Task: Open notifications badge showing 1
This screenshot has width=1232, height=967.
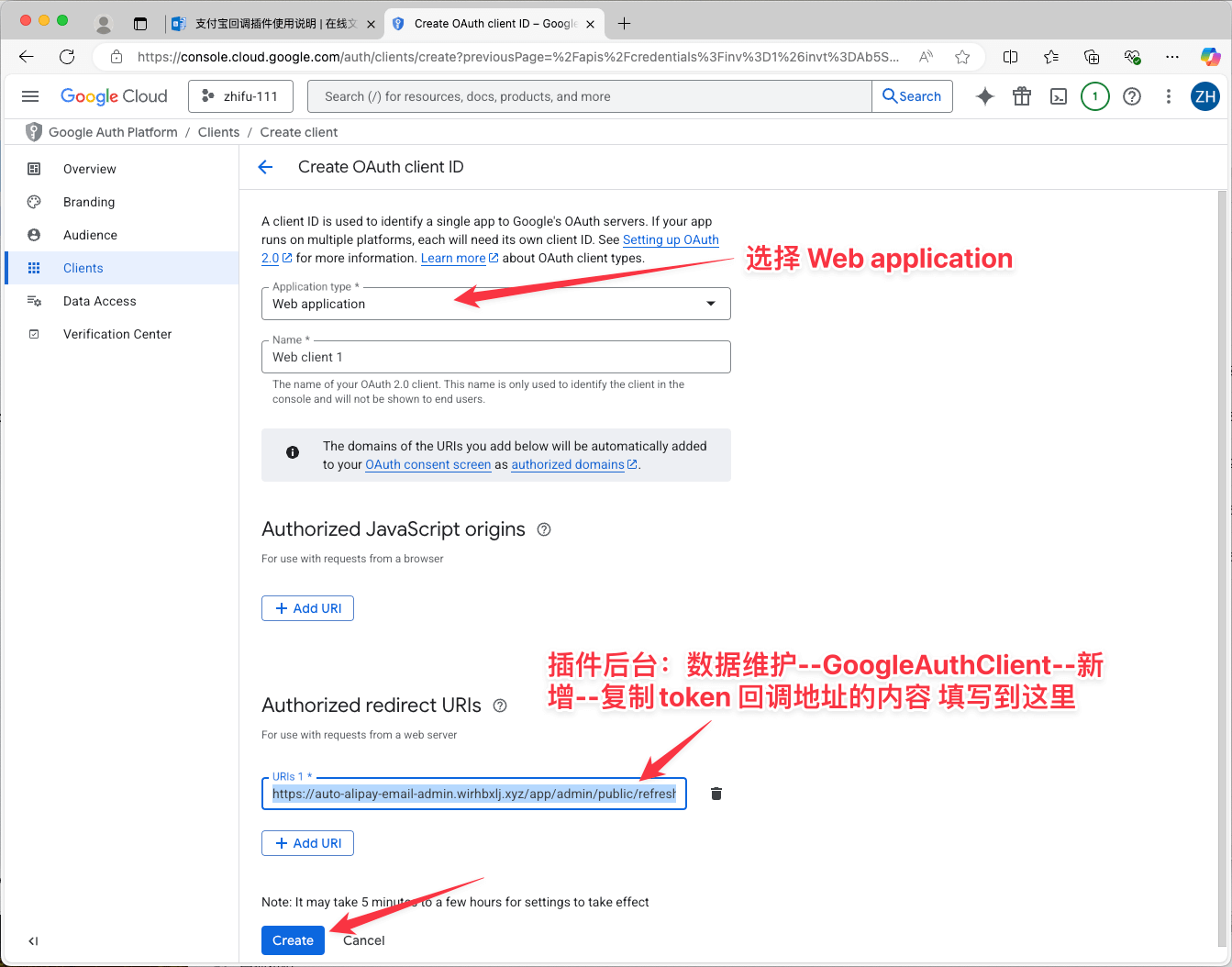Action: point(1095,96)
